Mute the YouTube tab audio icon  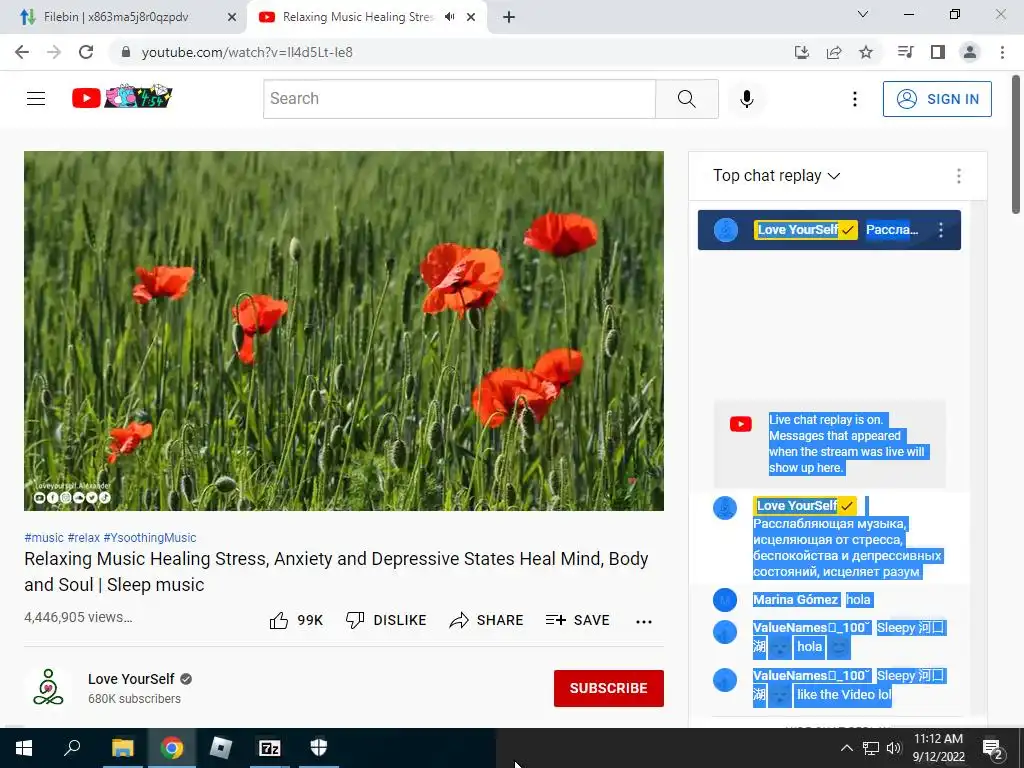(449, 17)
